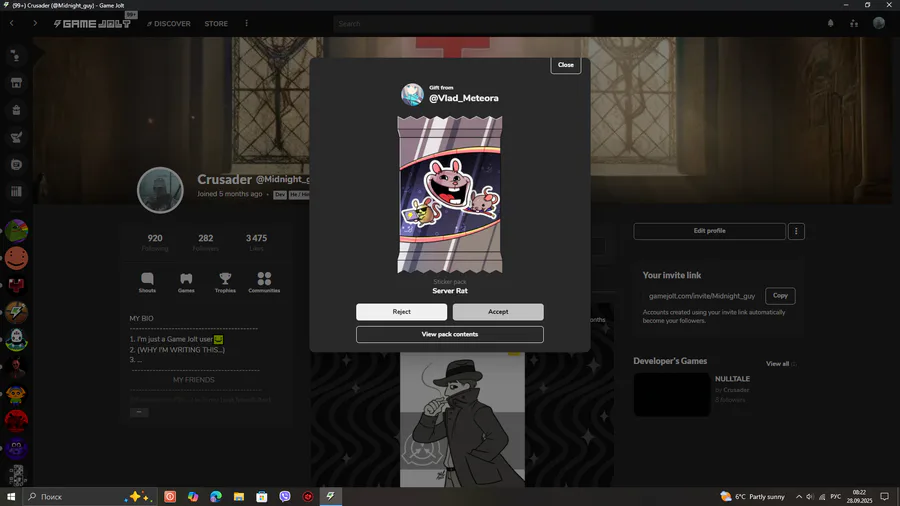Open the NULLTALE game thumbnail
The width and height of the screenshot is (900, 506).
[672, 395]
